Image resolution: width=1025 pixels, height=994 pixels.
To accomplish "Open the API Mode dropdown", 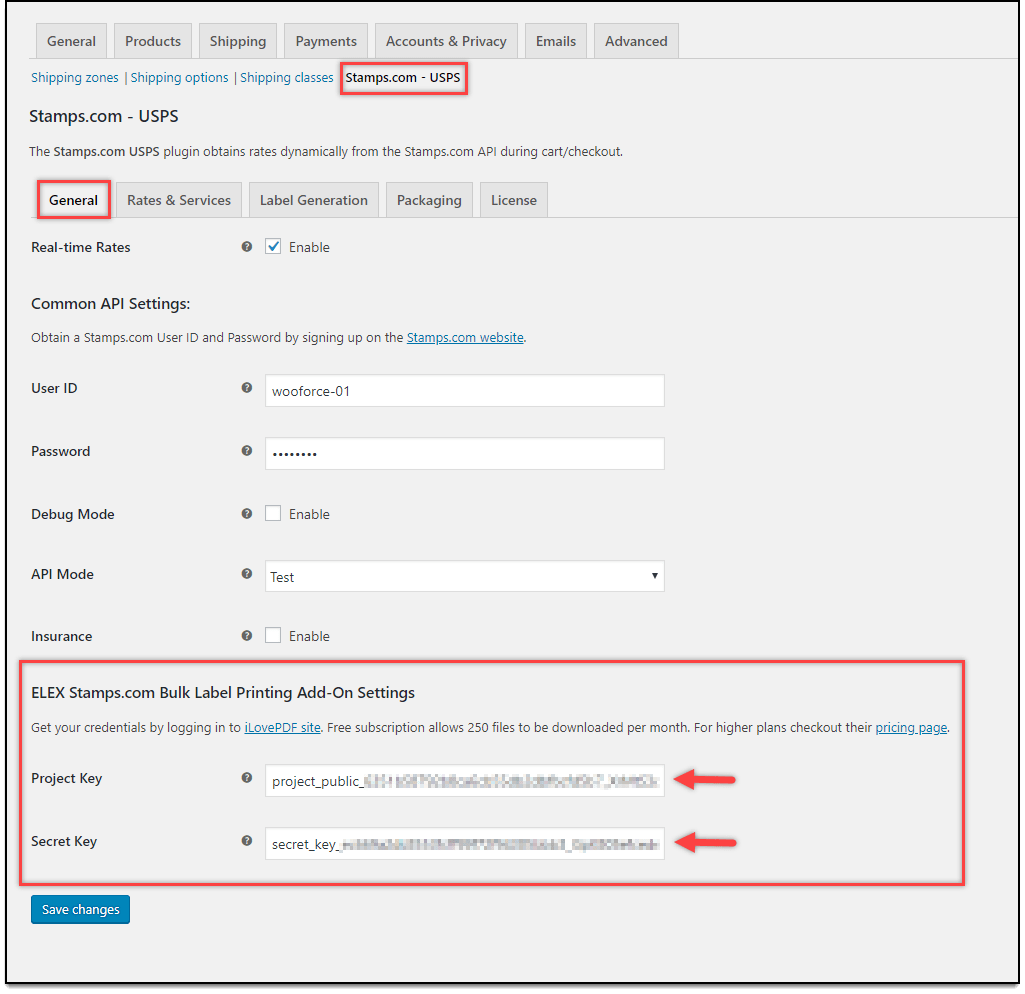I will point(465,576).
